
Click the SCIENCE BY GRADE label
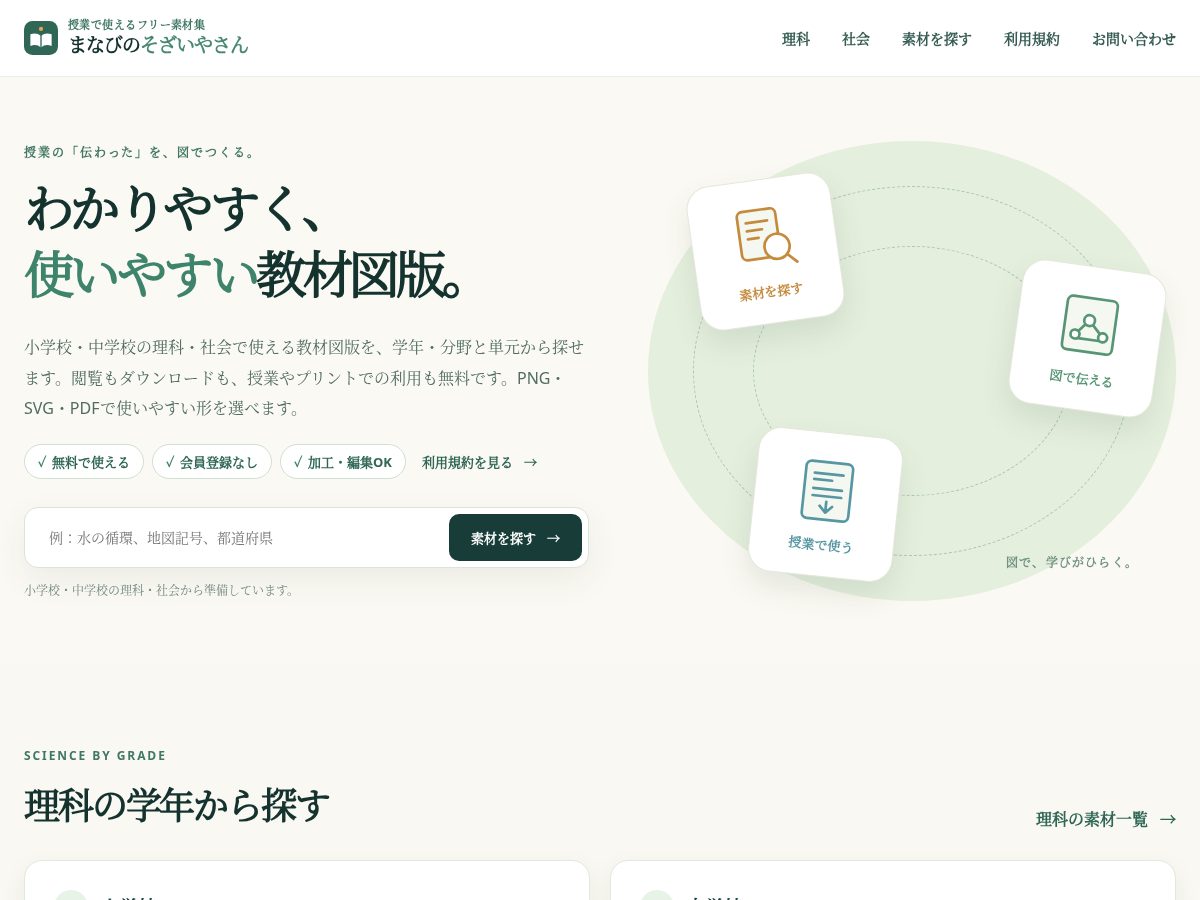coord(95,756)
